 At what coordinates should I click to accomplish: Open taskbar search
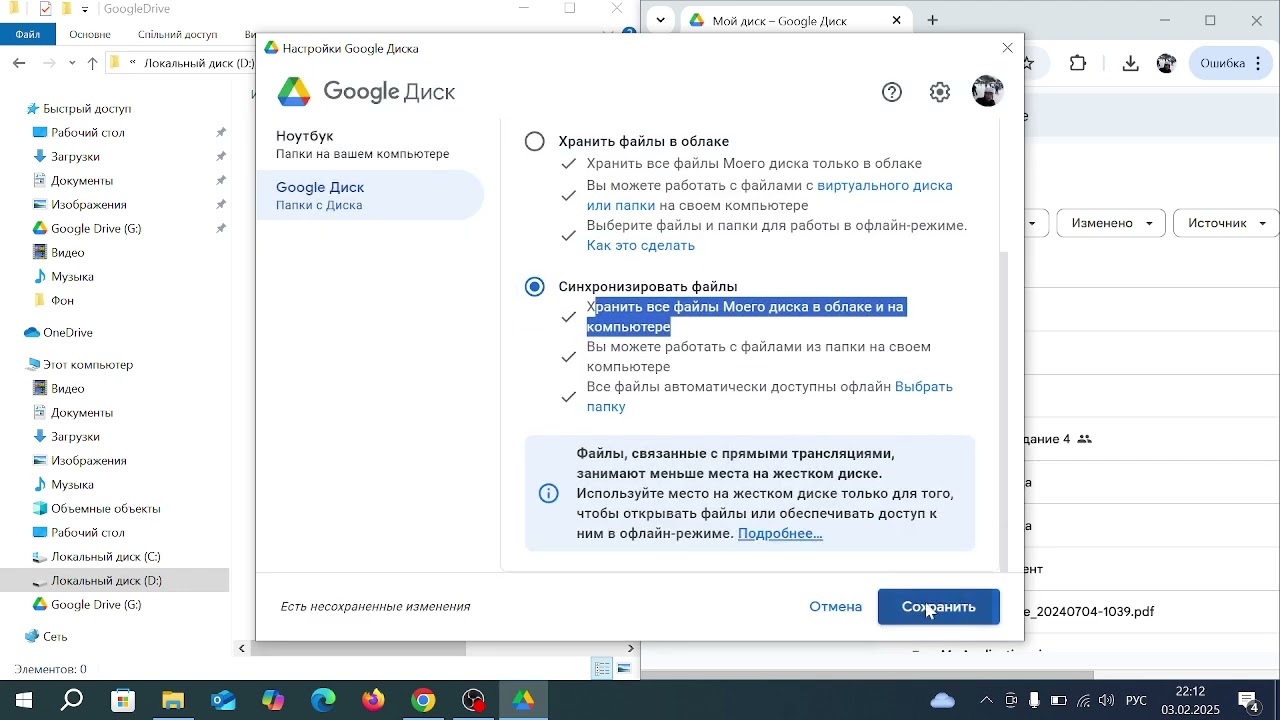point(72,701)
